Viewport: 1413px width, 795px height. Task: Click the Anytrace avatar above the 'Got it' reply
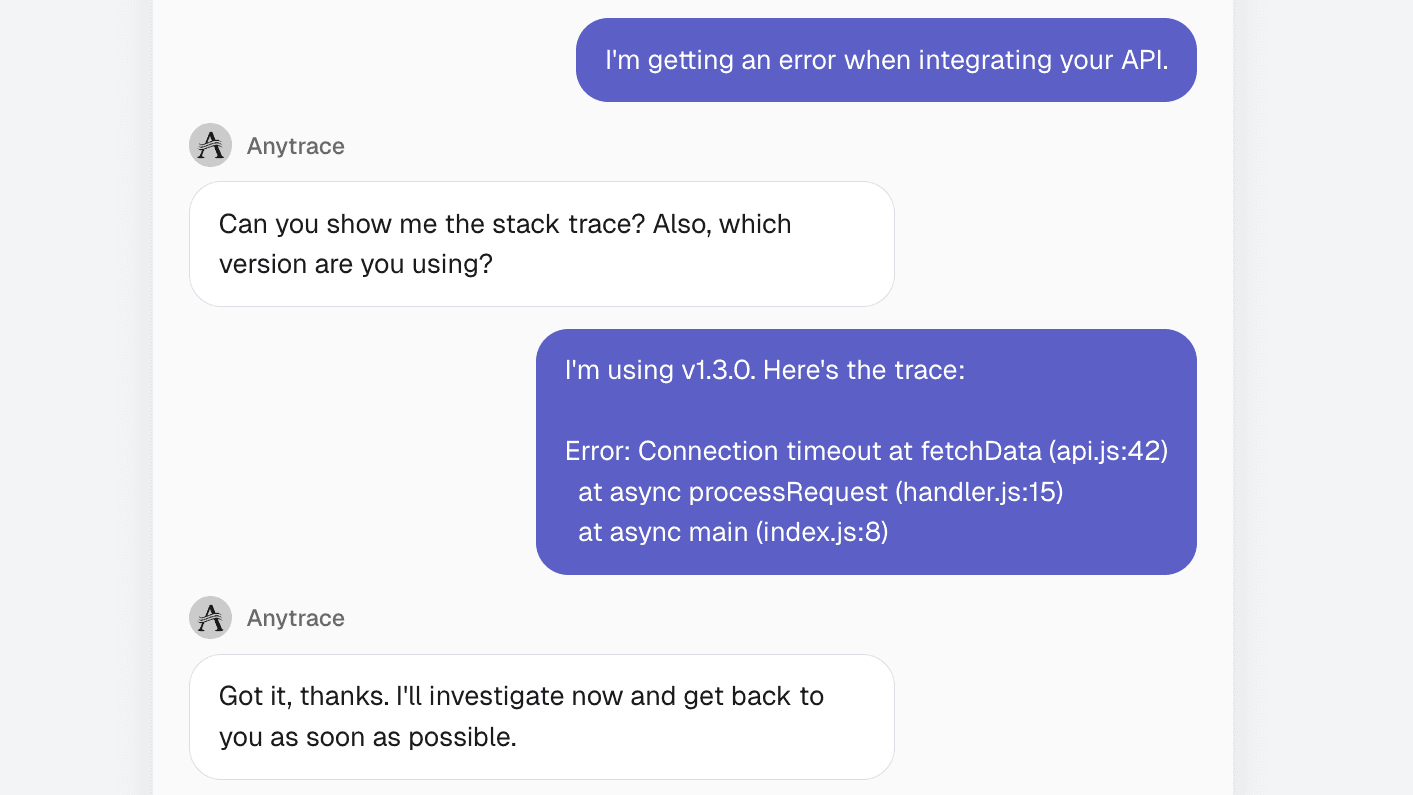(210, 617)
